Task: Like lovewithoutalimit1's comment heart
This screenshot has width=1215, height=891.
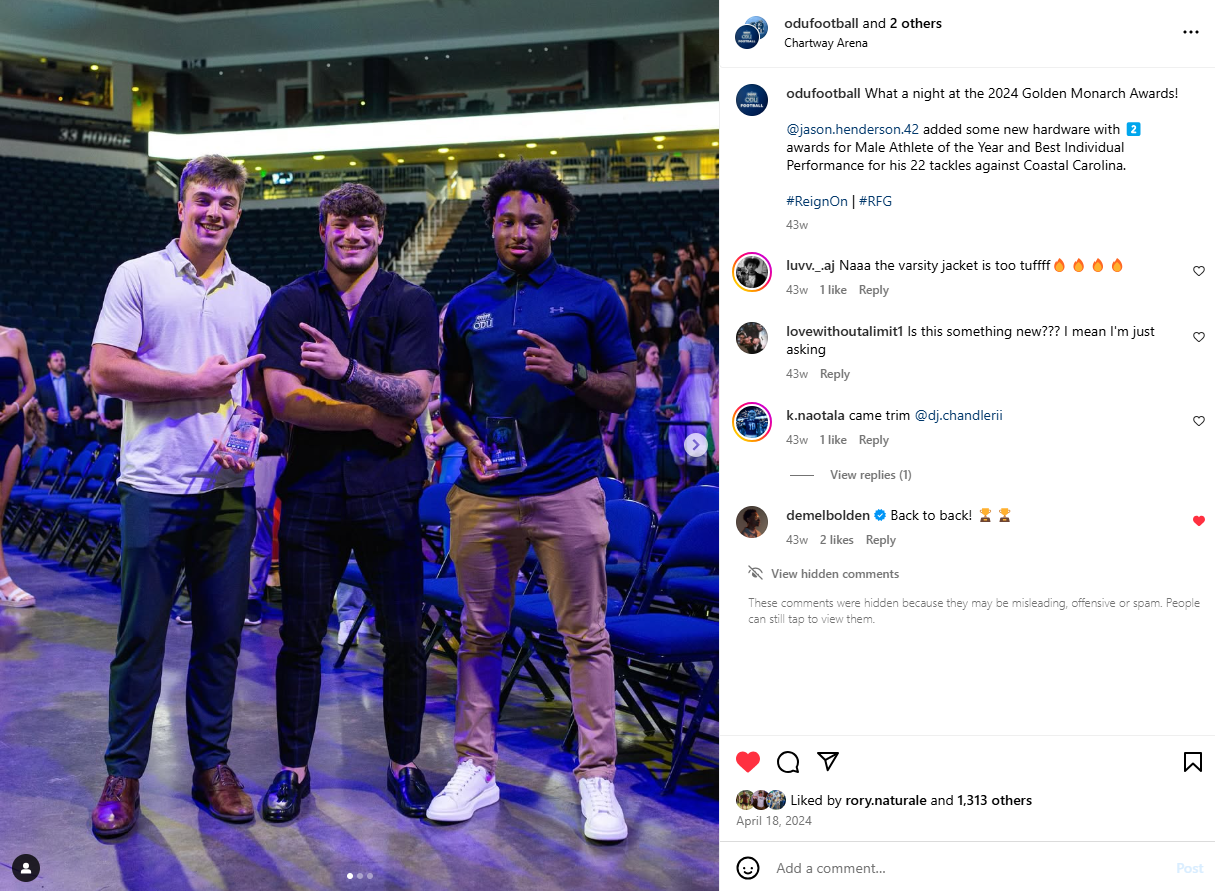Action: [x=1199, y=337]
